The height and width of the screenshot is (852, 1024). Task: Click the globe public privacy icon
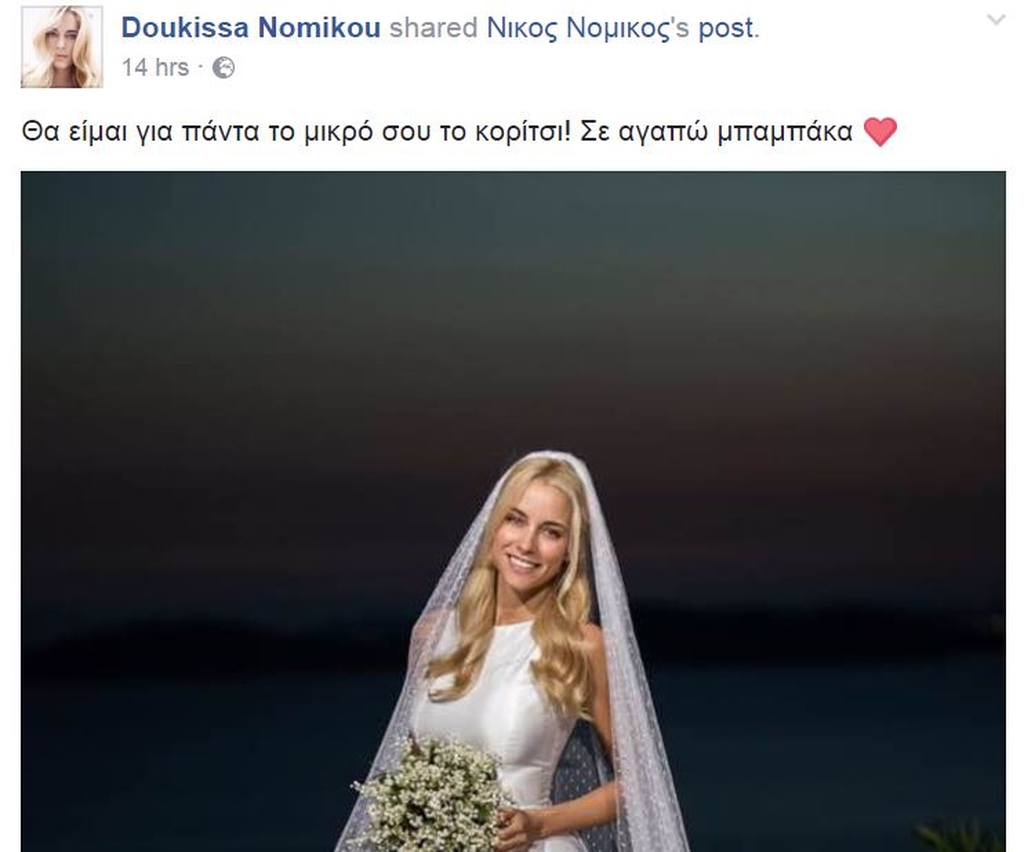[x=223, y=68]
